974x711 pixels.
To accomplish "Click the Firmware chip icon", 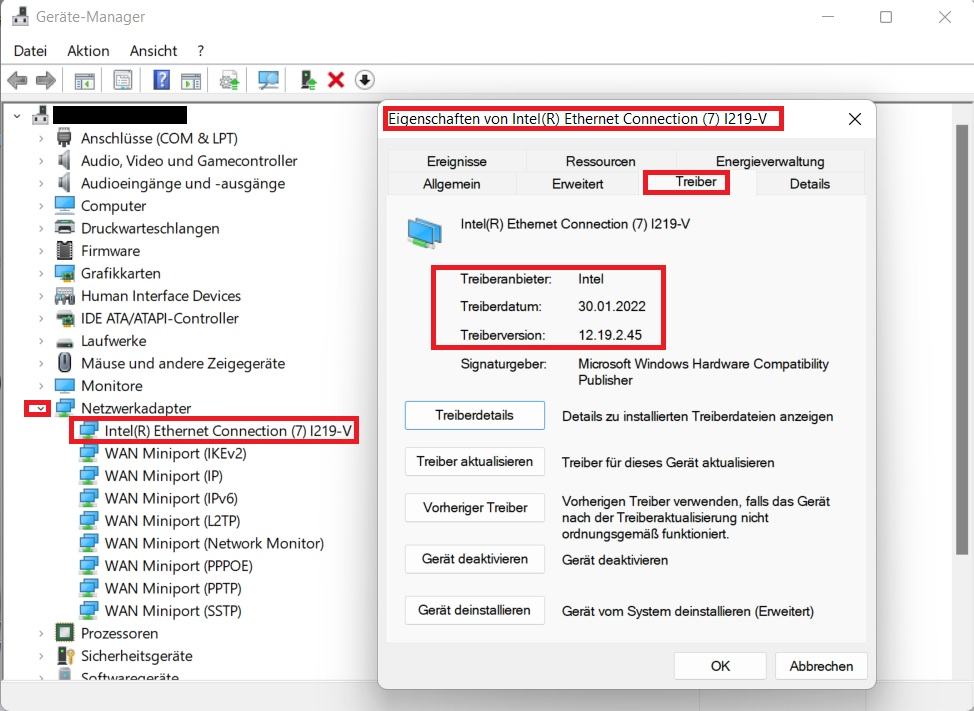I will point(65,250).
